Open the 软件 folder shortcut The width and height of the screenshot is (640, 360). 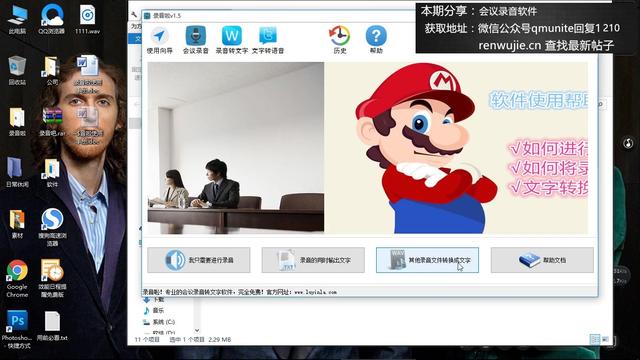(x=52, y=173)
